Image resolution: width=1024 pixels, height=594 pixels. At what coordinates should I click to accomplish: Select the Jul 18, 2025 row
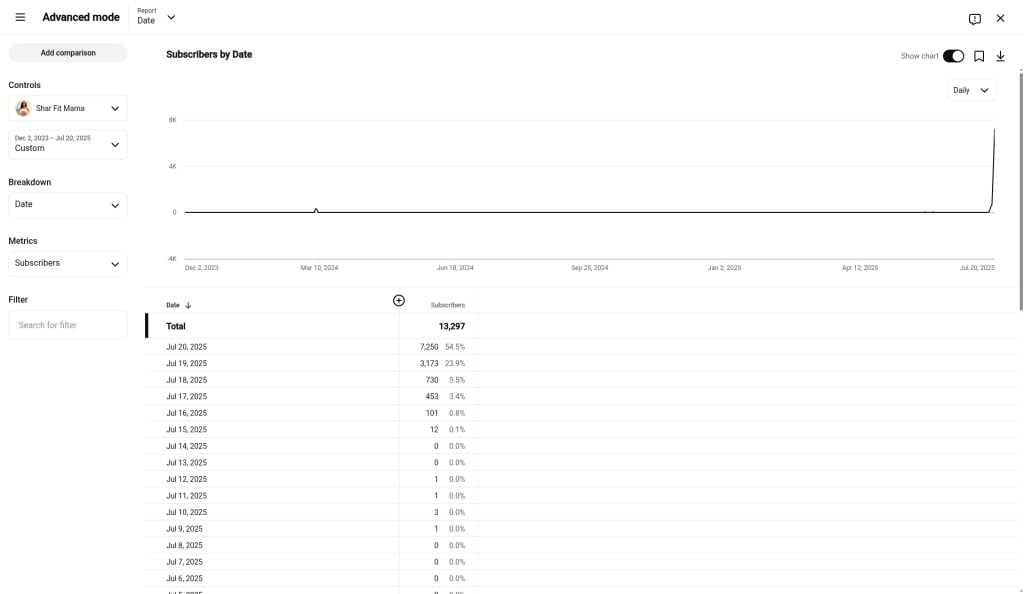581,380
